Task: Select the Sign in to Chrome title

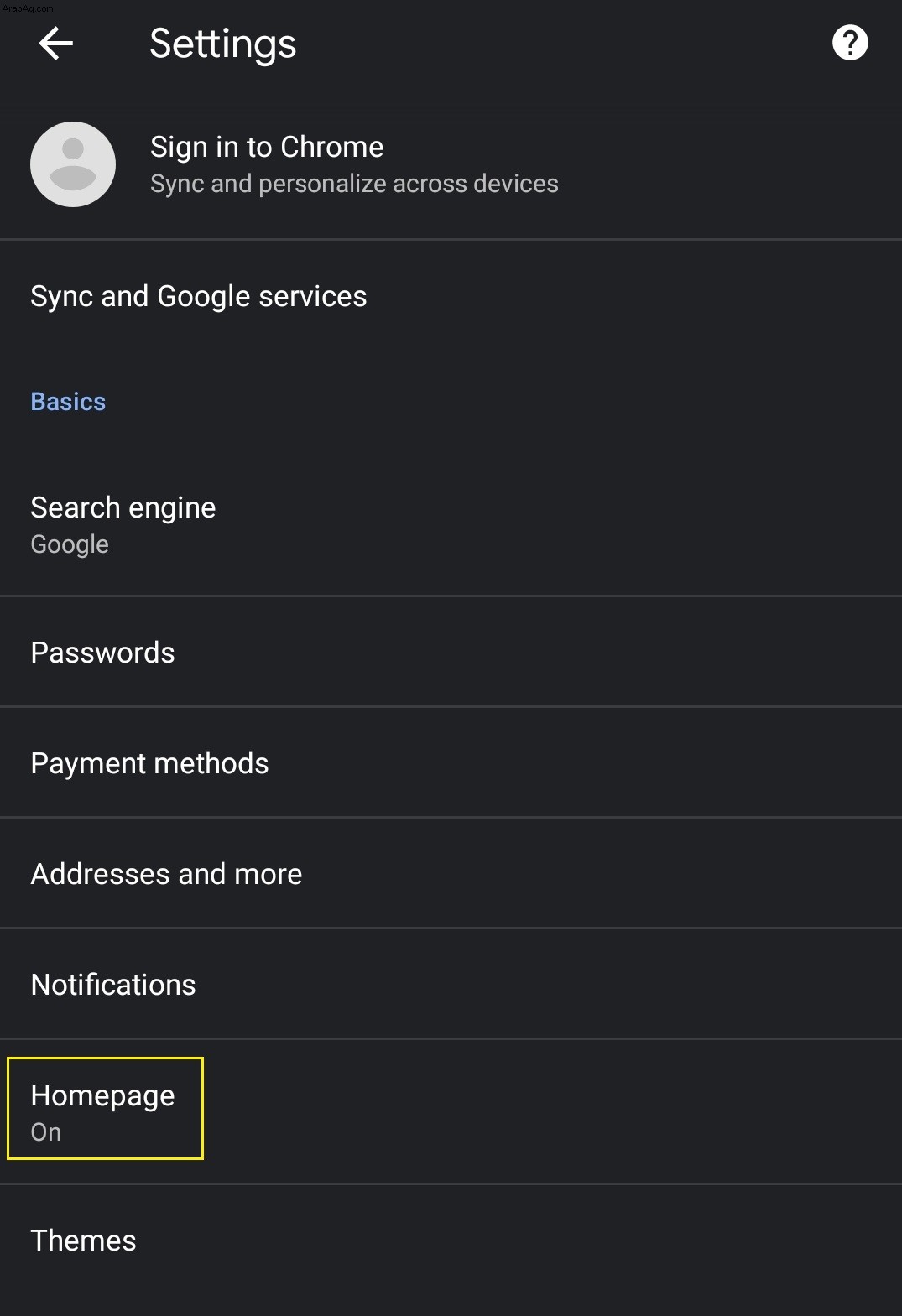Action: pos(267,147)
